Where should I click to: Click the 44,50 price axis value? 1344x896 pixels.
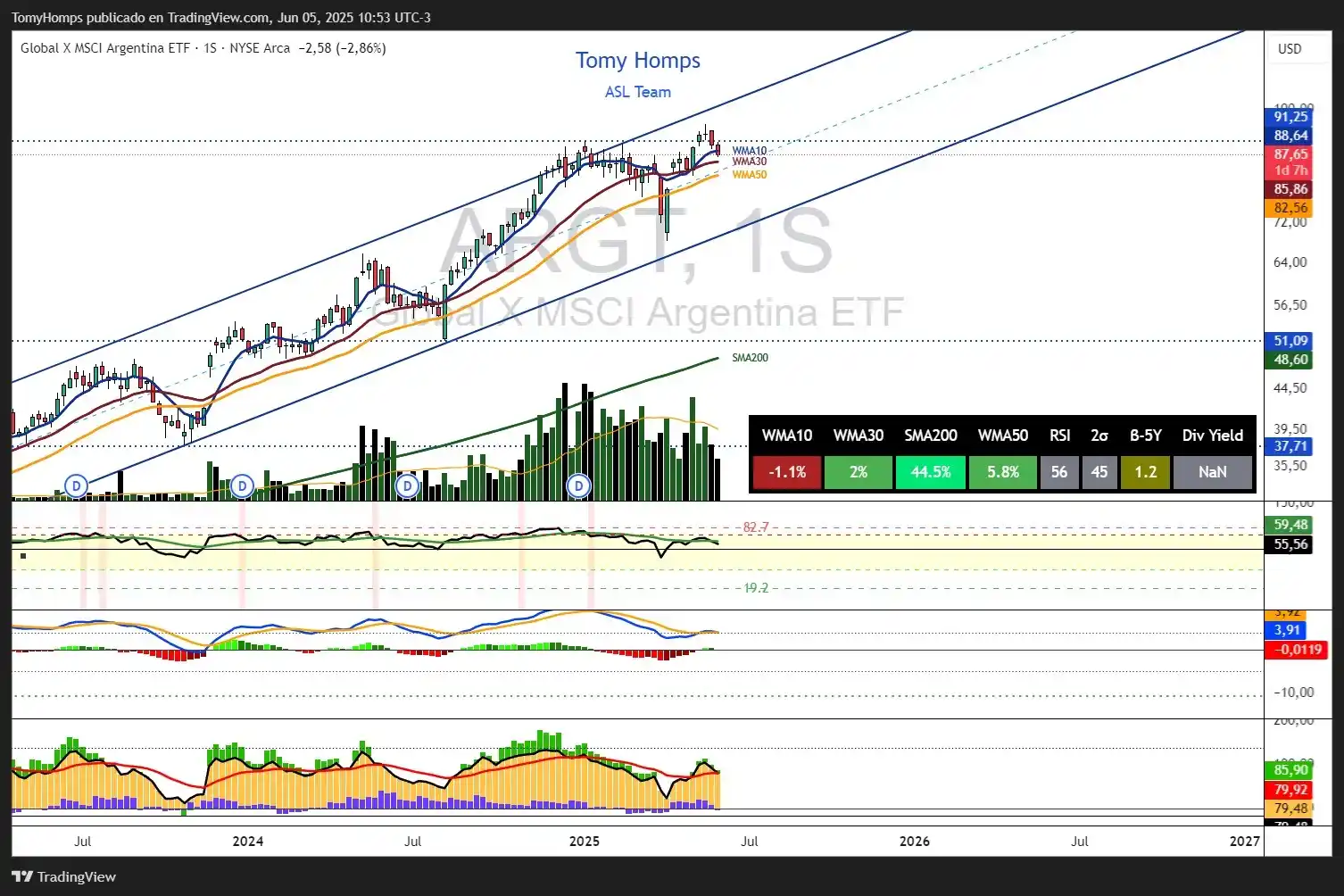pos(1290,388)
